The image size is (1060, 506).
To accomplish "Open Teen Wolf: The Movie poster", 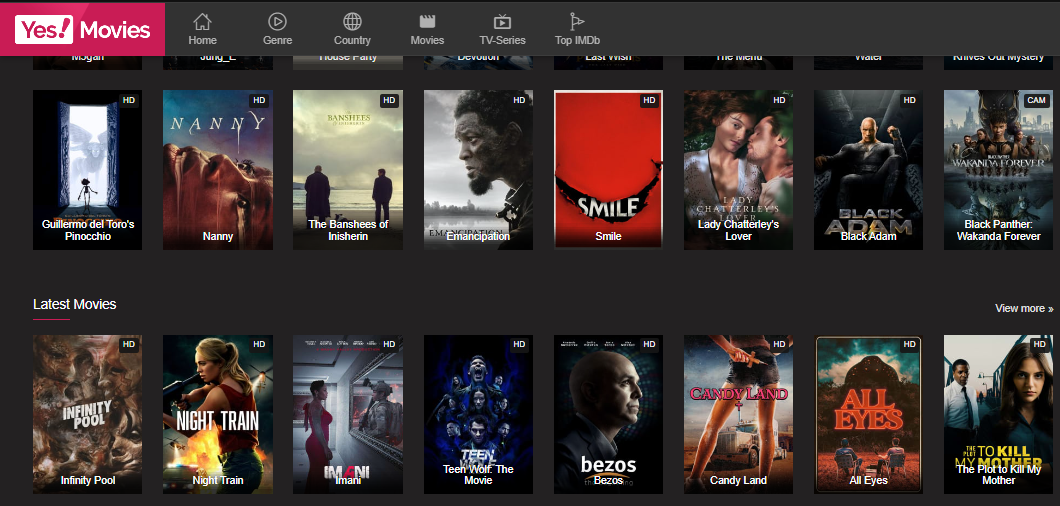I will click(x=478, y=414).
